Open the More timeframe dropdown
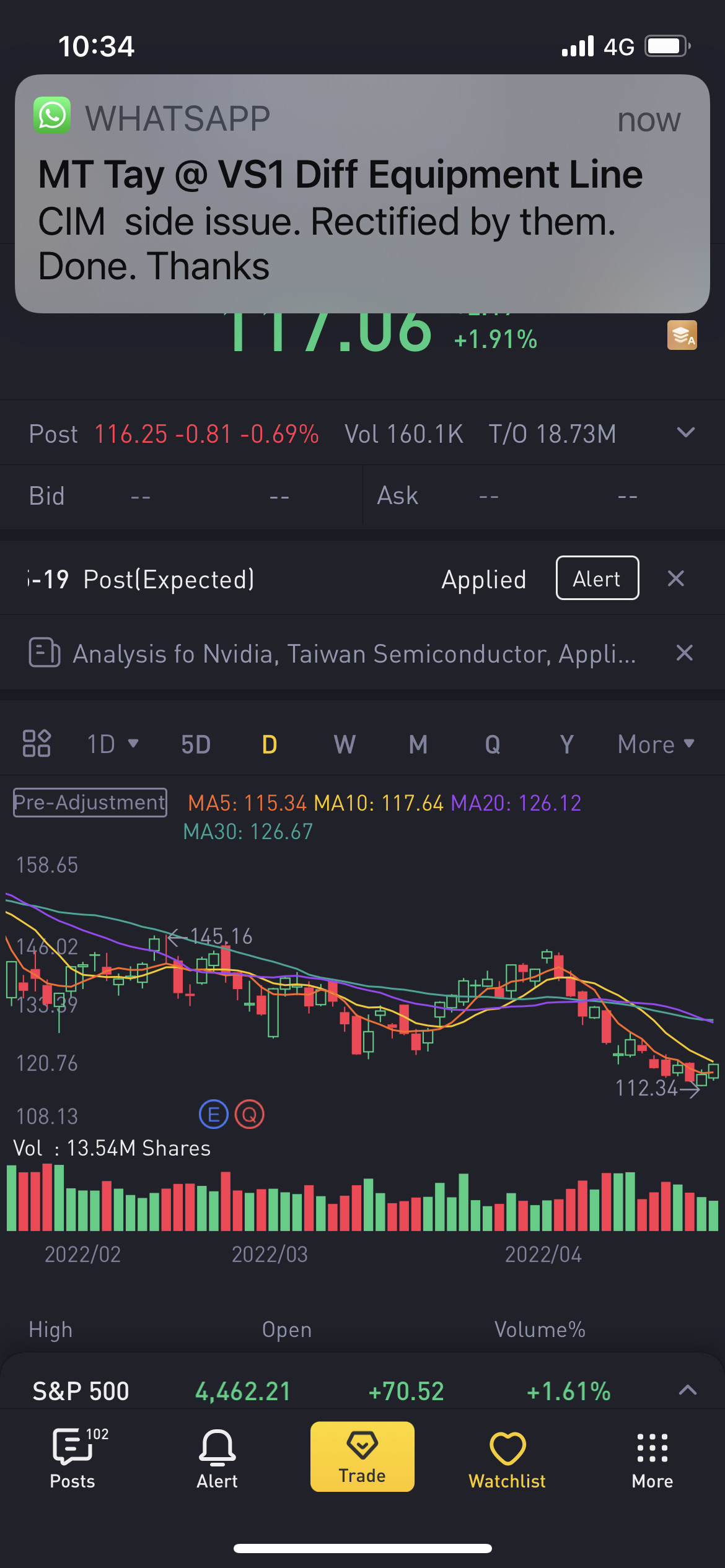This screenshot has height=1568, width=725. click(x=656, y=744)
